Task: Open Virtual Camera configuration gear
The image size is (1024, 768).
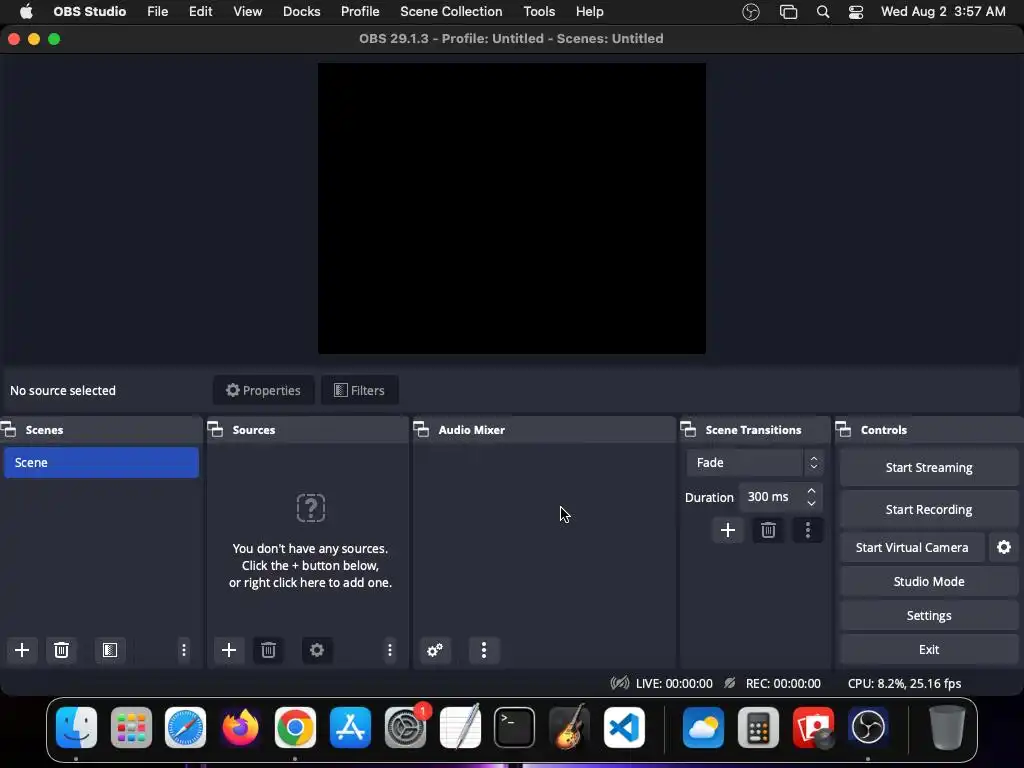Action: (1004, 547)
